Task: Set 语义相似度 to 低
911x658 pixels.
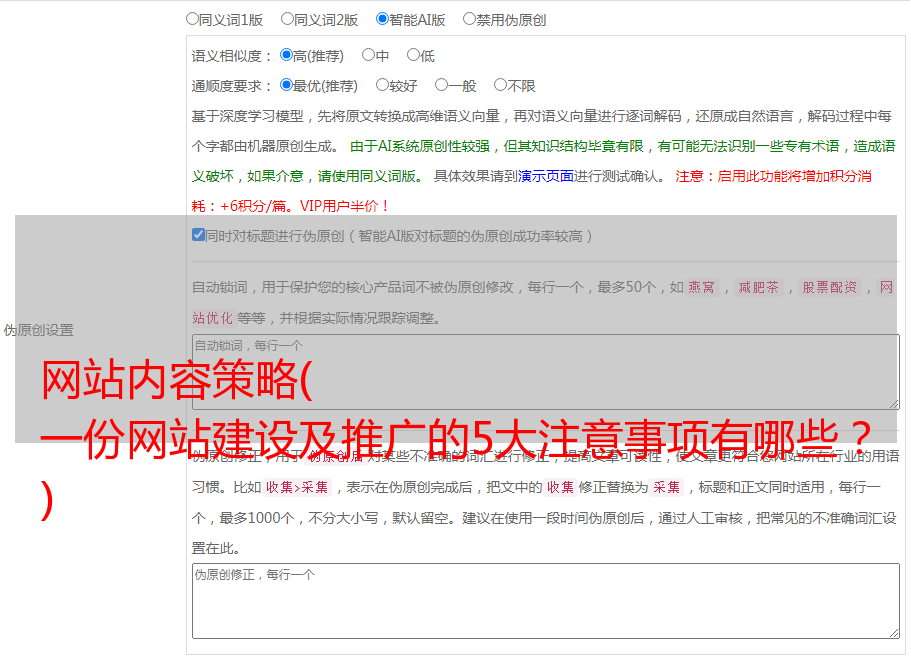Action: [413, 55]
